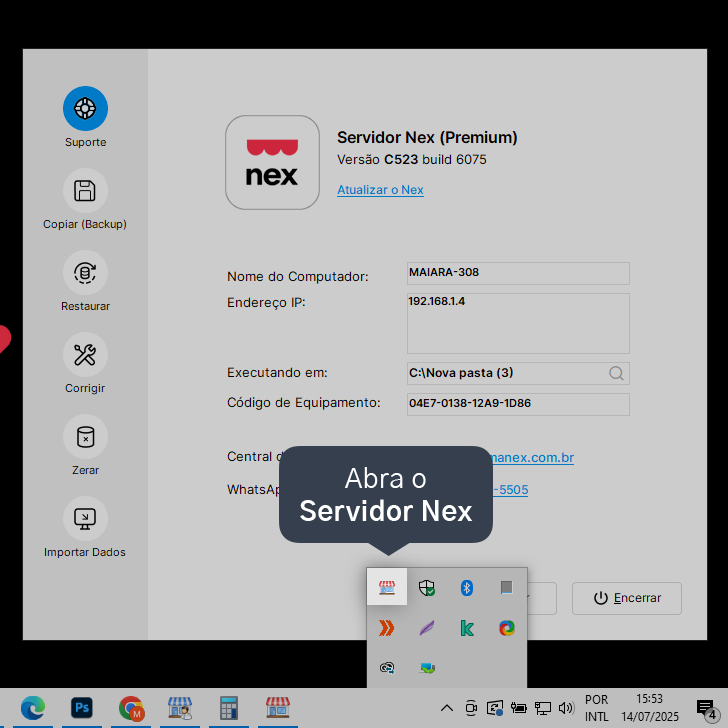Click the Nex logo image

(273, 162)
